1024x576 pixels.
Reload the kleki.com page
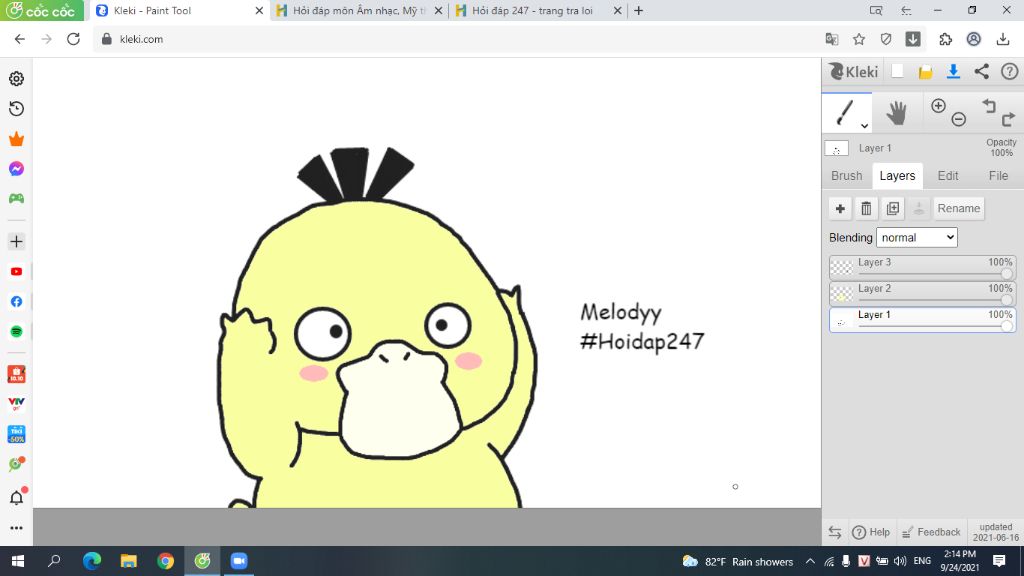73,39
